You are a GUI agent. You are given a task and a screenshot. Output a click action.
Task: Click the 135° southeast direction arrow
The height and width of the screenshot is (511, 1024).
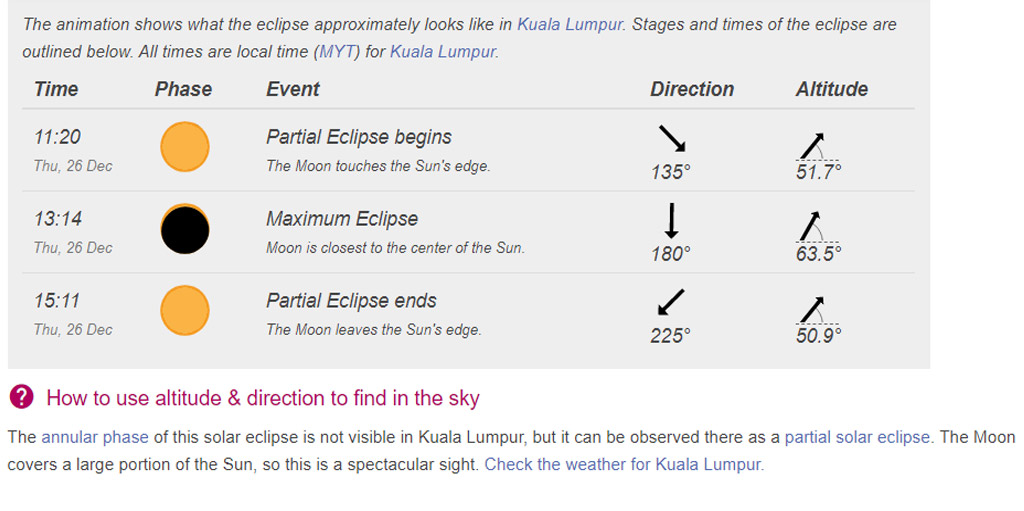(672, 139)
